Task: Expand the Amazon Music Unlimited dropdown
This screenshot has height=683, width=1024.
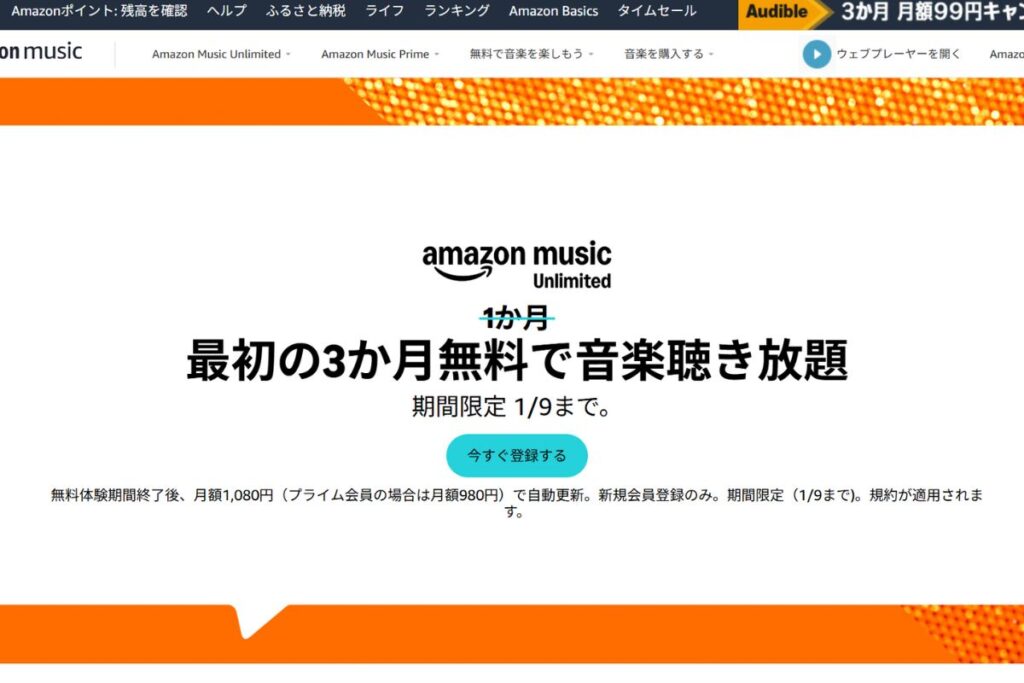Action: click(221, 54)
